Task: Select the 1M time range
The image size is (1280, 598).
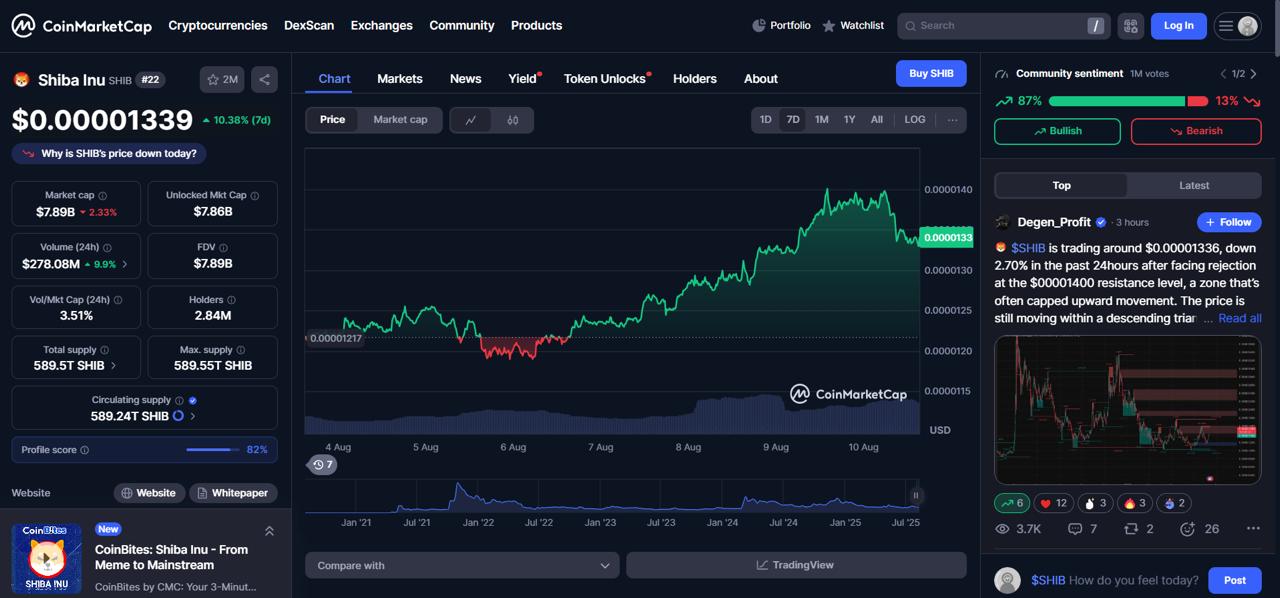Action: (821, 120)
